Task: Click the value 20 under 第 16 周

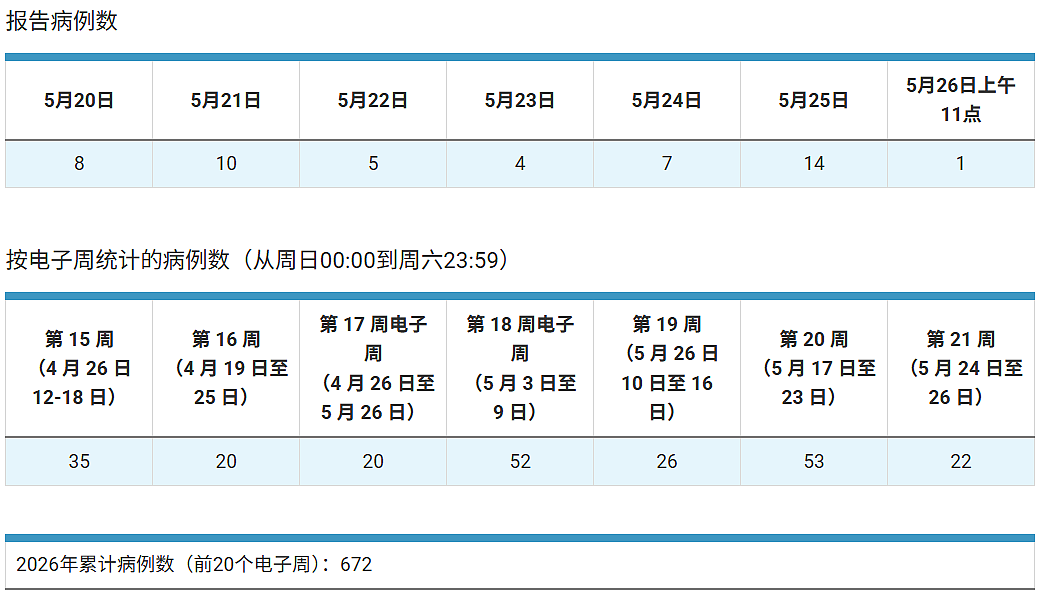Action: [226, 461]
